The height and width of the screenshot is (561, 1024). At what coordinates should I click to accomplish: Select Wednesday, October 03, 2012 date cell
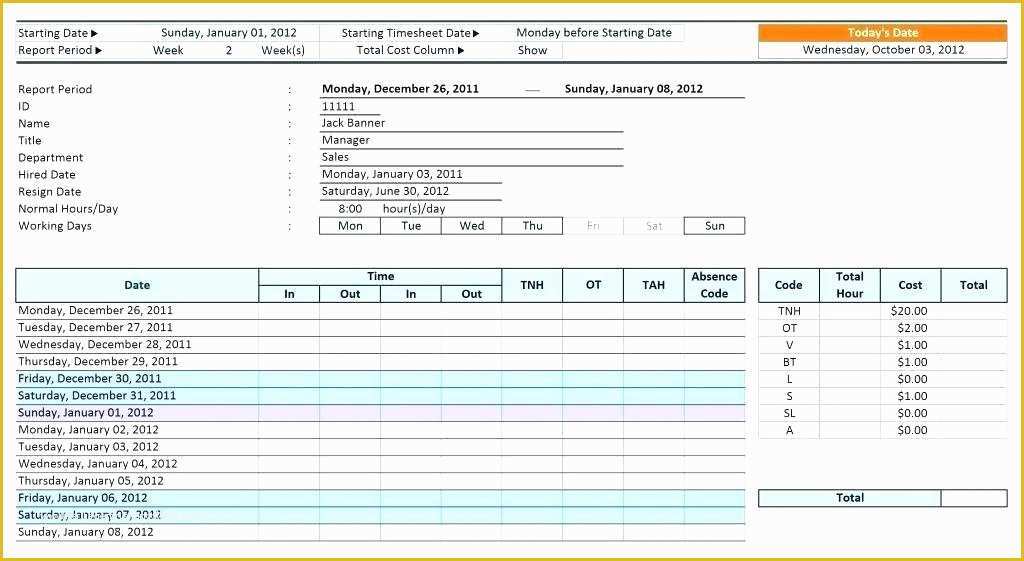coord(882,50)
